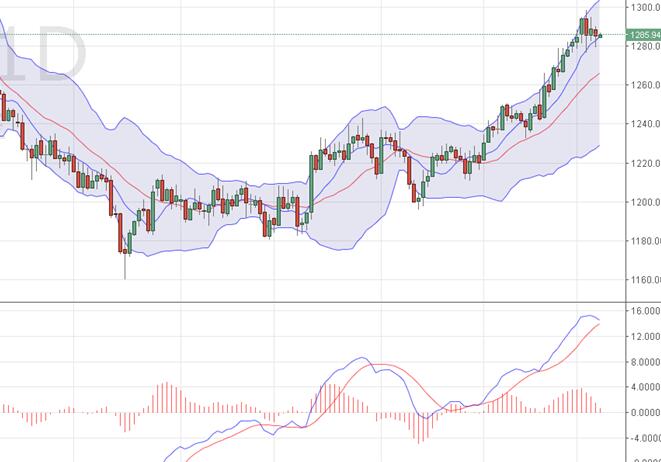Viewport: 661px width, 462px height.
Task: Click the 0.0000 MACD axis label
Action: pyautogui.click(x=644, y=412)
